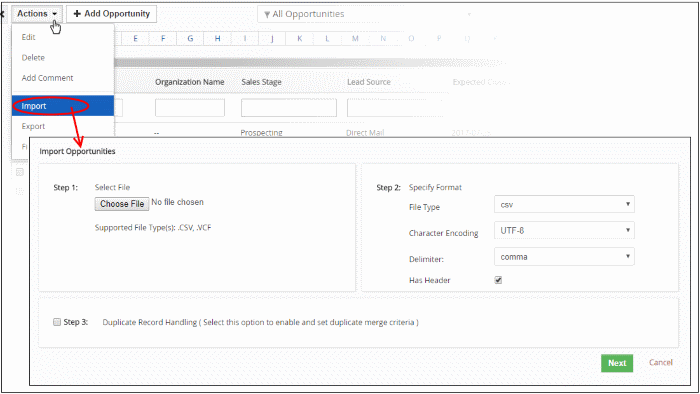The image size is (700, 394).
Task: Open the File Type csv dropdown
Action: click(564, 204)
